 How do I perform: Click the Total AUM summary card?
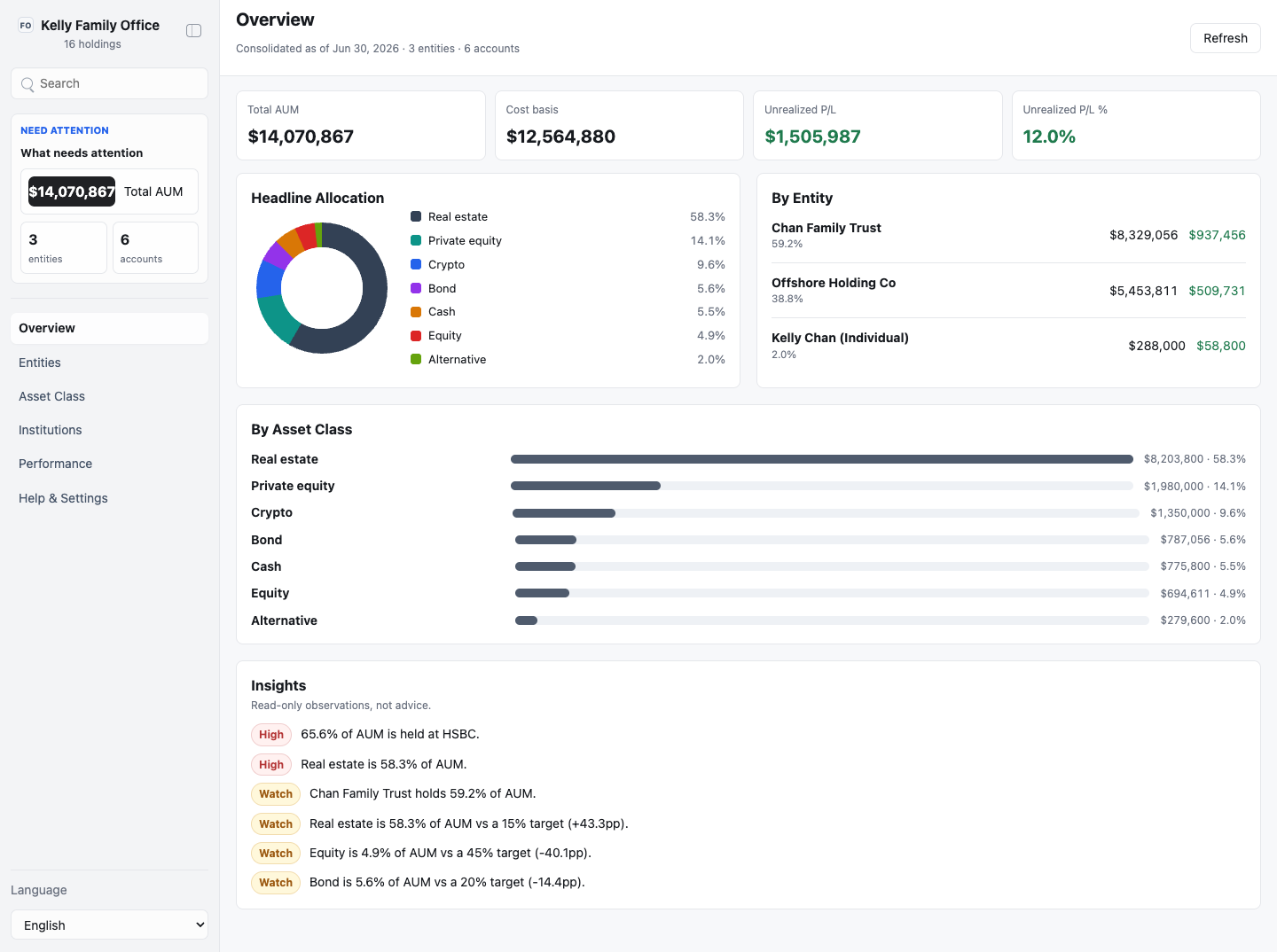[361, 125]
